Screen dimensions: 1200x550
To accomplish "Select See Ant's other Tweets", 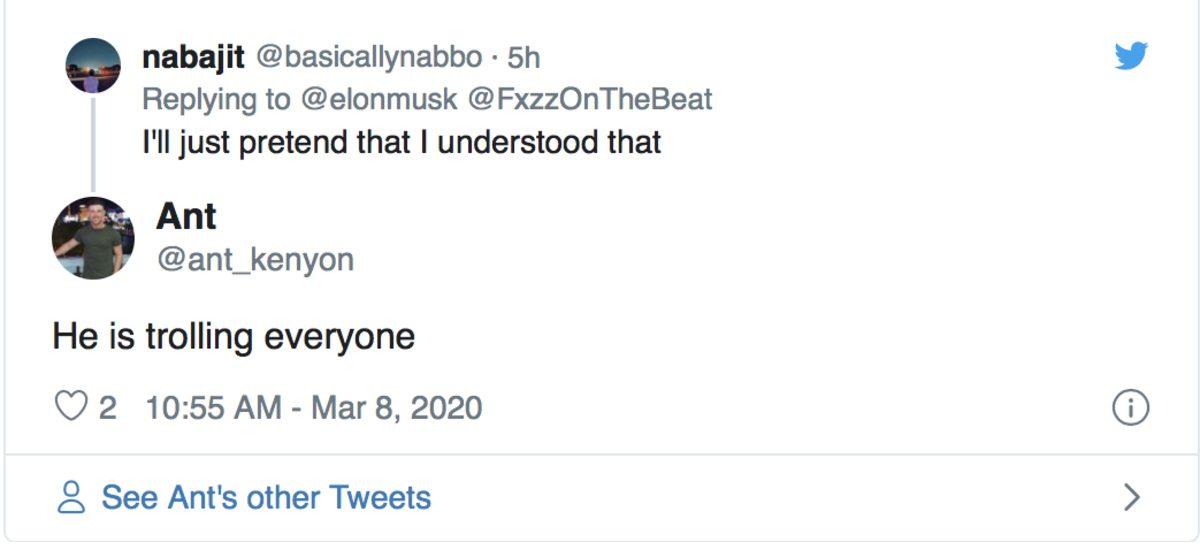I will (x=266, y=498).
